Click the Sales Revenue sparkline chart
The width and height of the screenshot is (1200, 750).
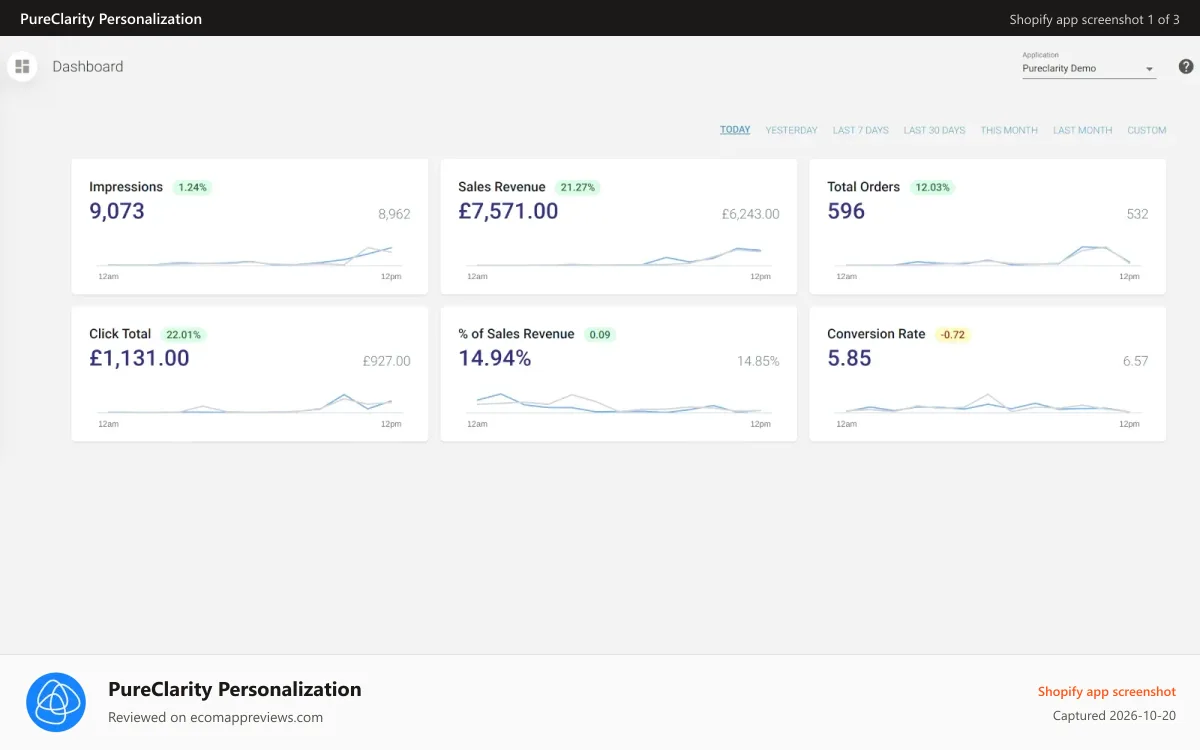point(619,258)
